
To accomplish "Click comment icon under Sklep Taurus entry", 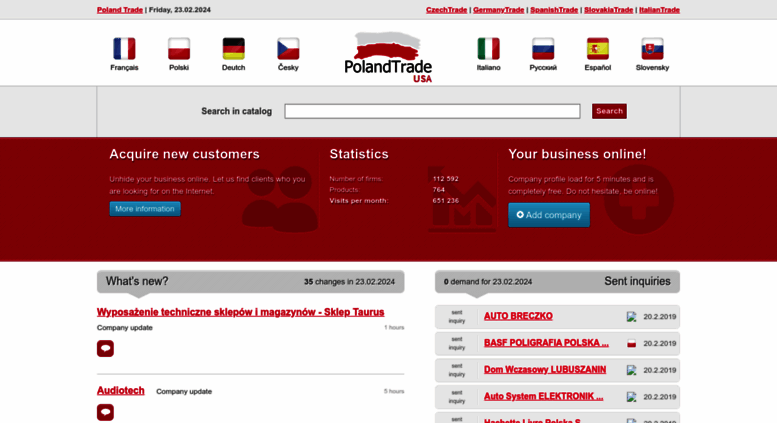I will coord(105,349).
